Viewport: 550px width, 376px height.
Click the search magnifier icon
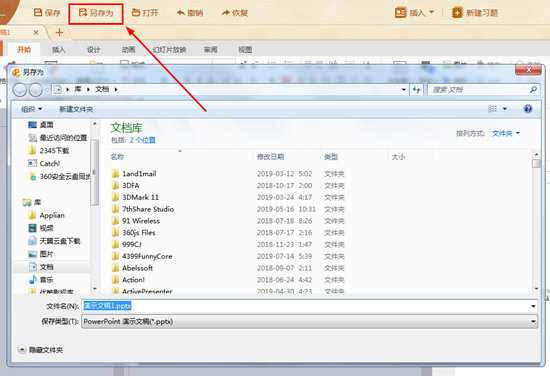(x=533, y=89)
